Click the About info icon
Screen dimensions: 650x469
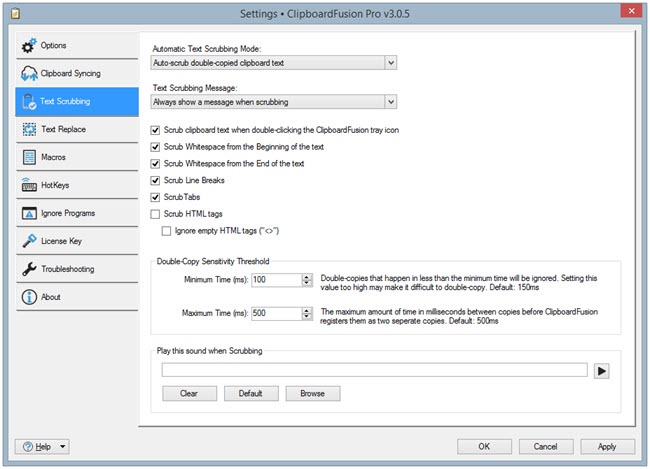point(29,297)
